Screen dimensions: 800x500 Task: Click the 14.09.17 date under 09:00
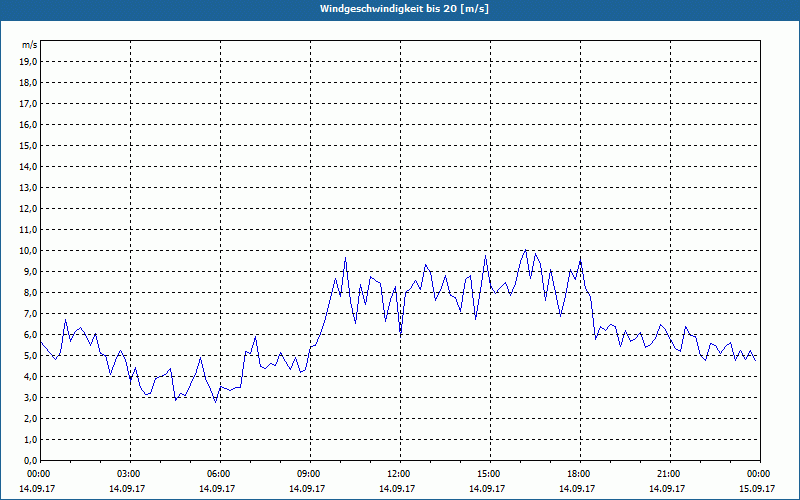pos(307,488)
